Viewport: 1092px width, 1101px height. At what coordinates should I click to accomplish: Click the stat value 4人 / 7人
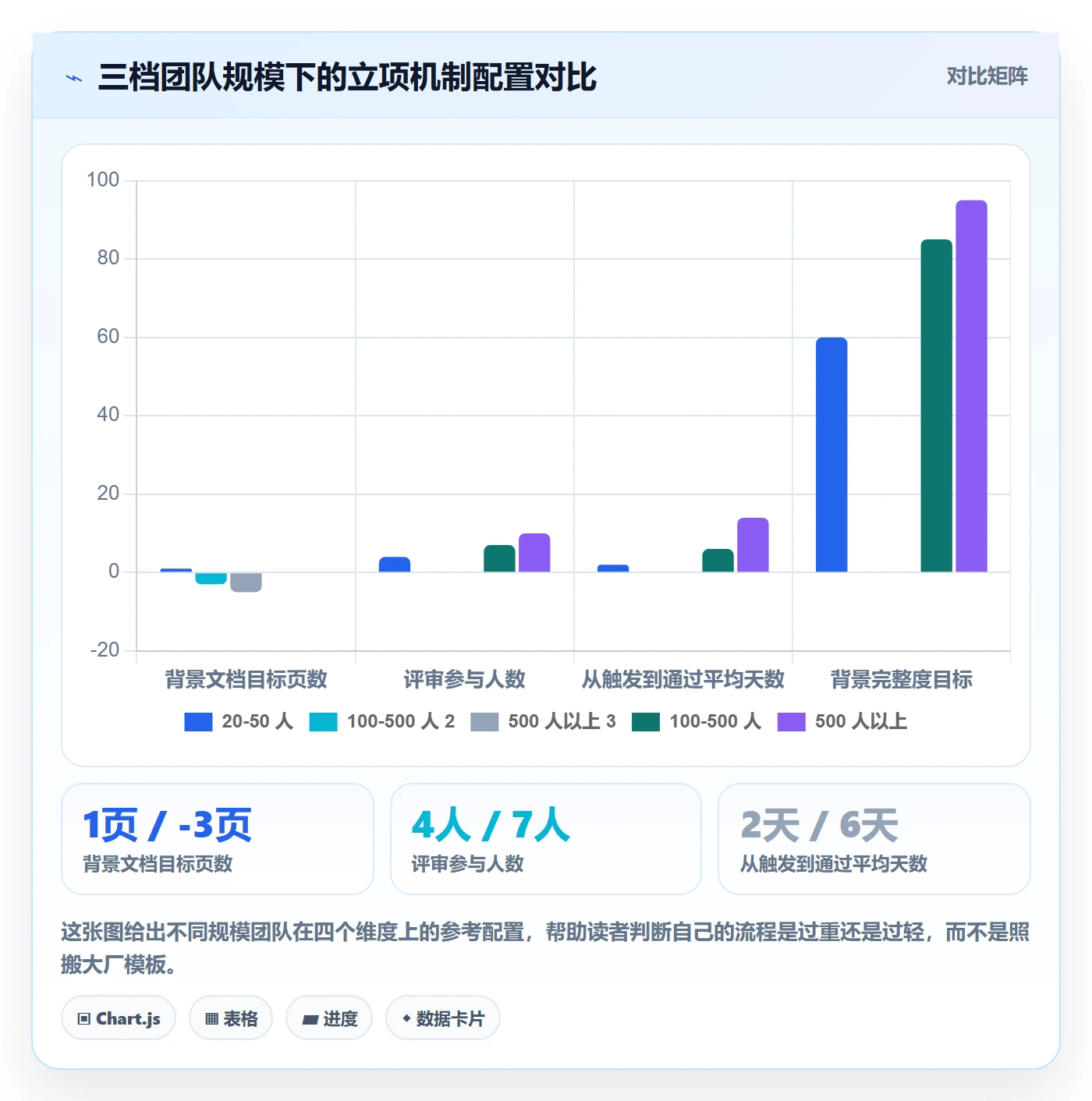(x=491, y=825)
